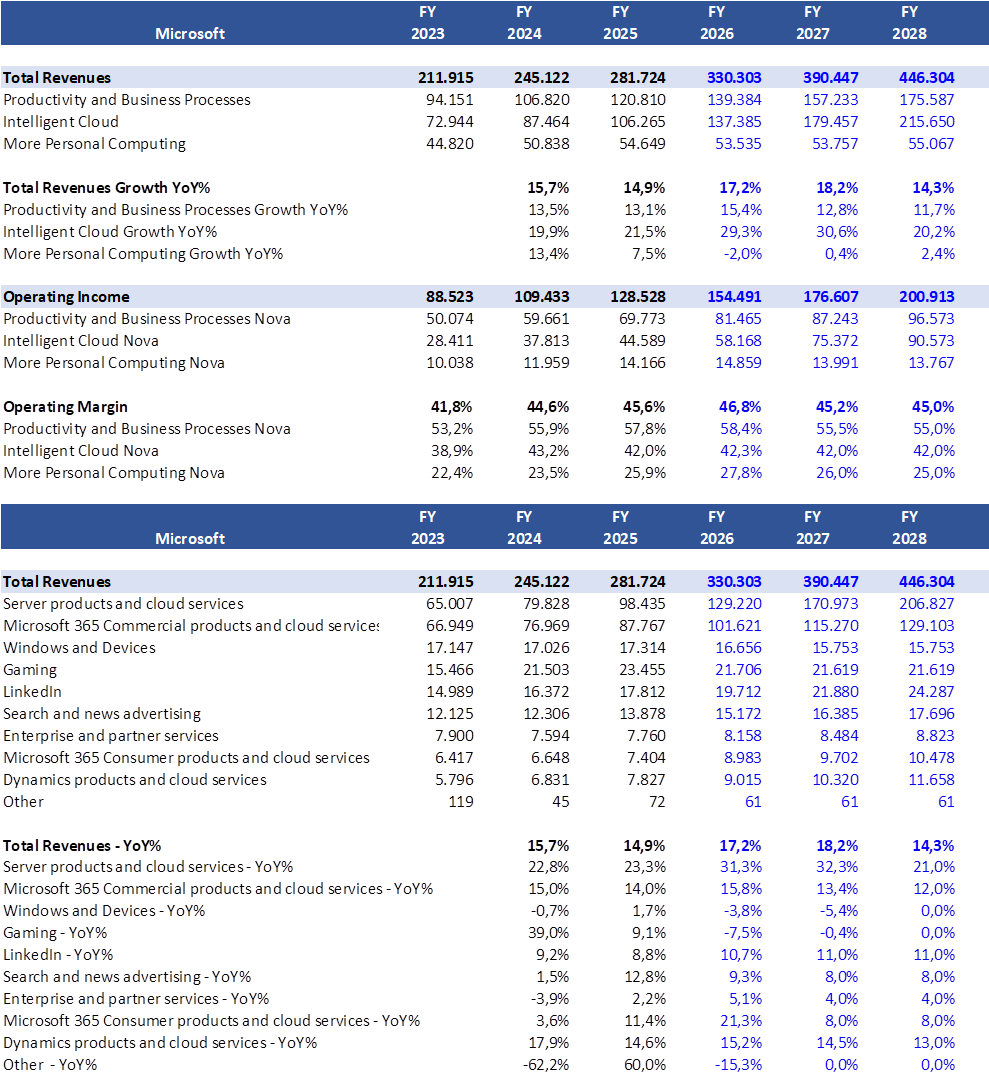Select the 44.820 More Personal Computing value
989x1076 pixels.
tap(450, 144)
